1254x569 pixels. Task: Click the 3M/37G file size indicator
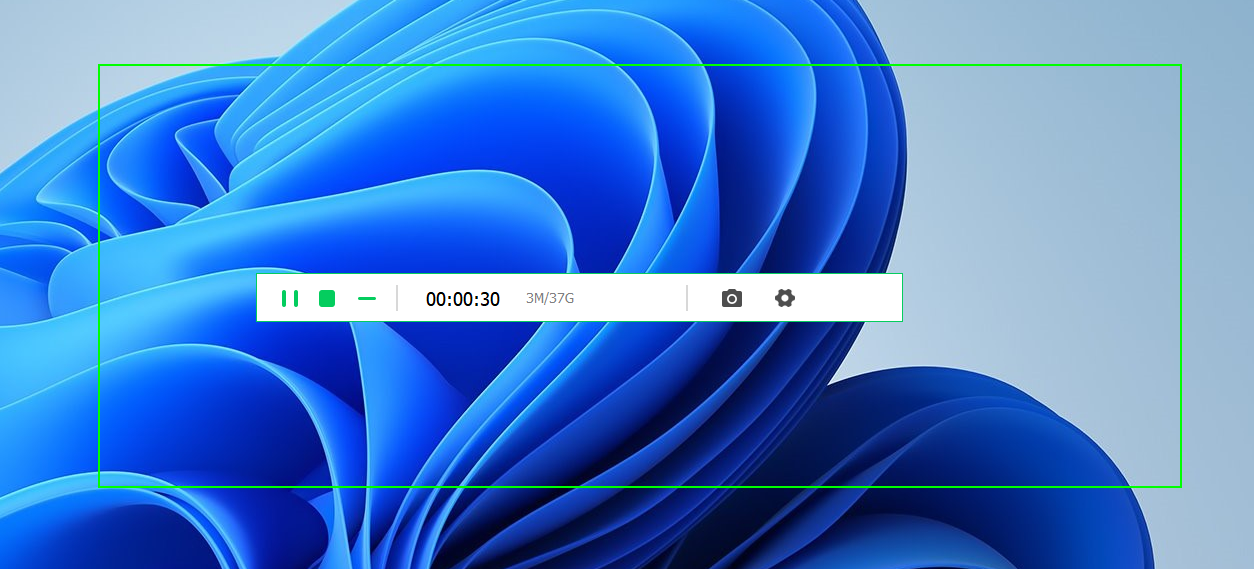550,299
